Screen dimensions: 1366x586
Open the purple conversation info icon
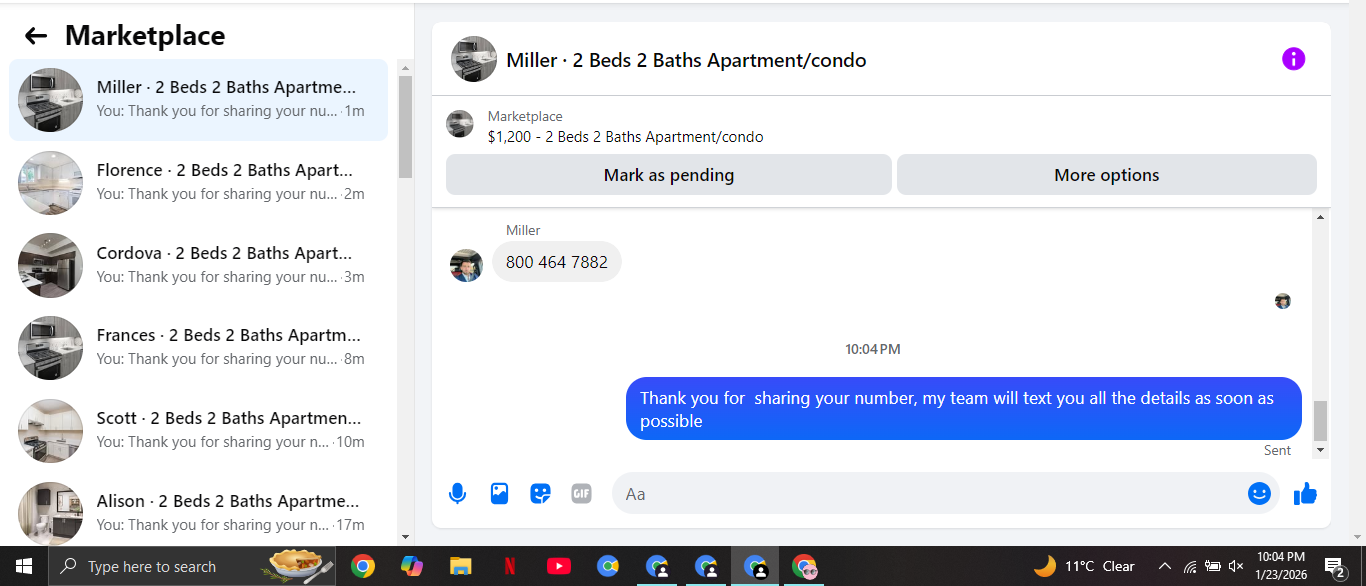(1293, 59)
